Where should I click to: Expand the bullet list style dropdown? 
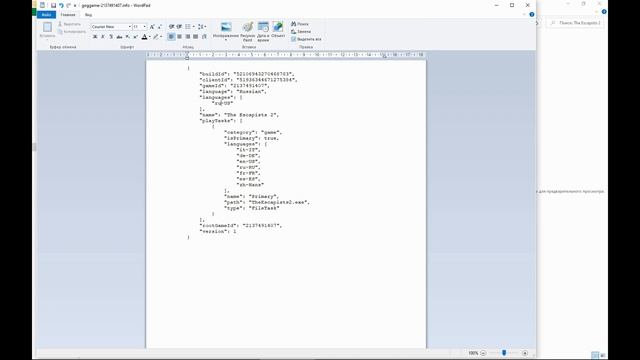[x=193, y=27]
